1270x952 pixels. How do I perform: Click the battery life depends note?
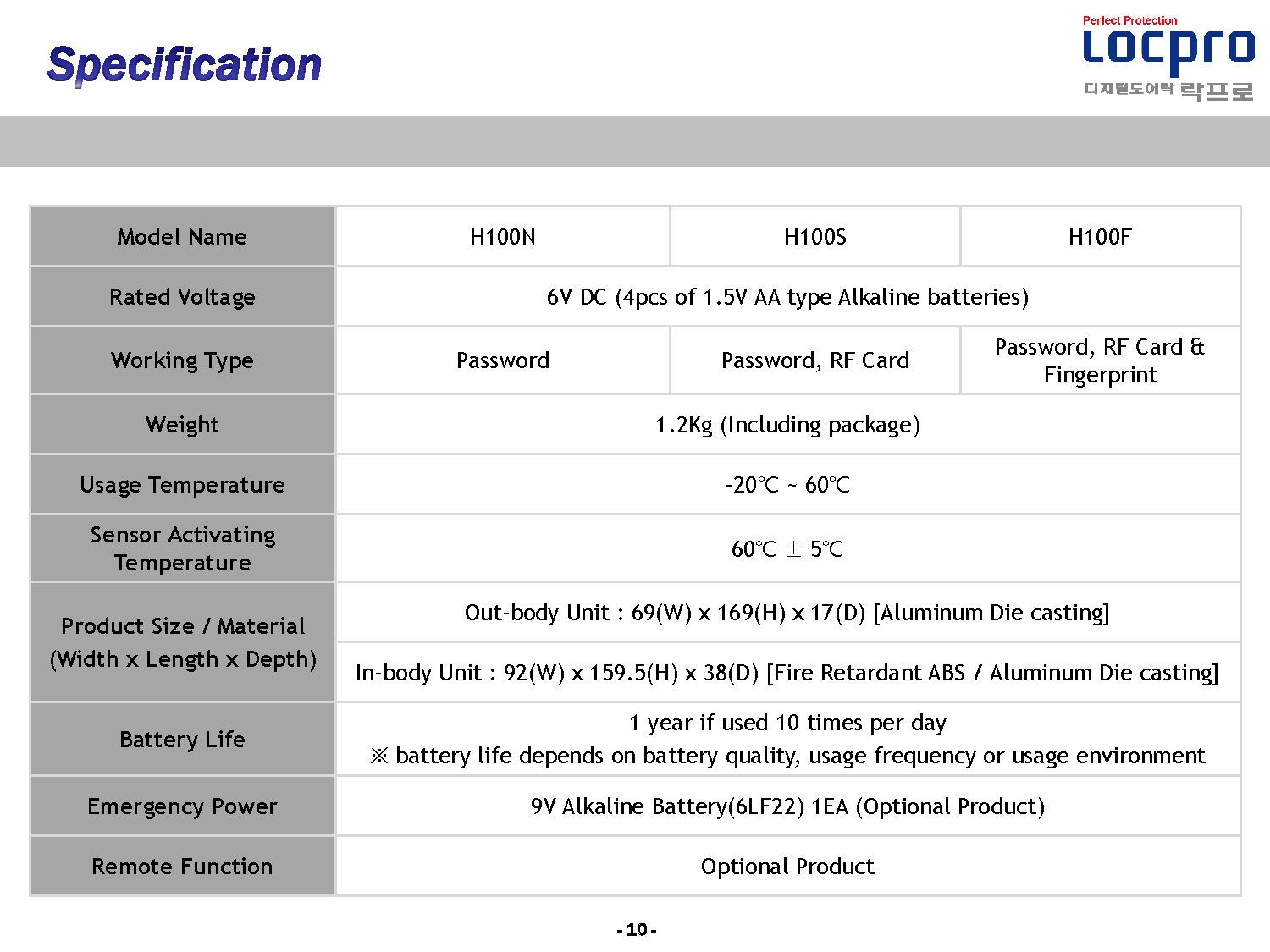click(x=787, y=756)
